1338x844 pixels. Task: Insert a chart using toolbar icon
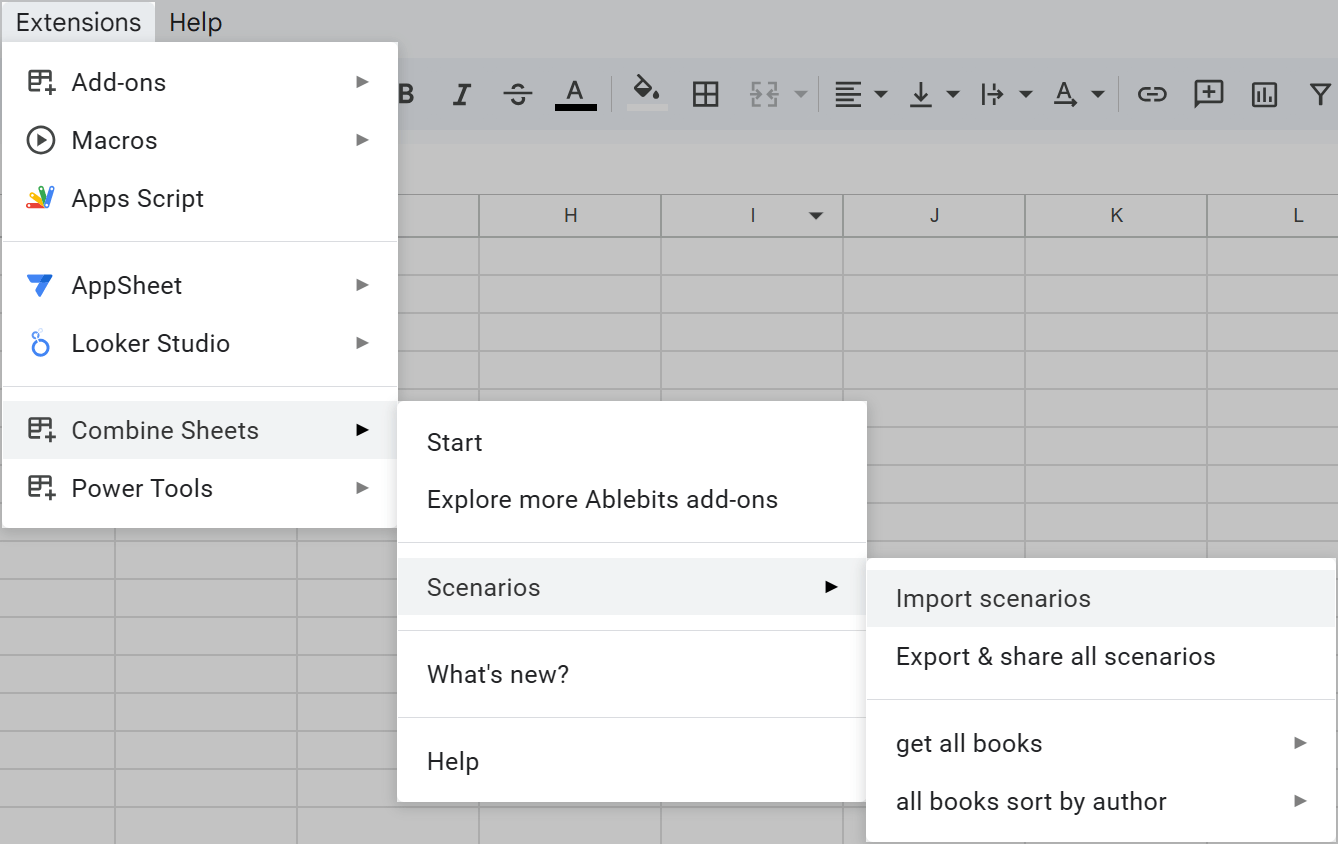tap(1265, 95)
